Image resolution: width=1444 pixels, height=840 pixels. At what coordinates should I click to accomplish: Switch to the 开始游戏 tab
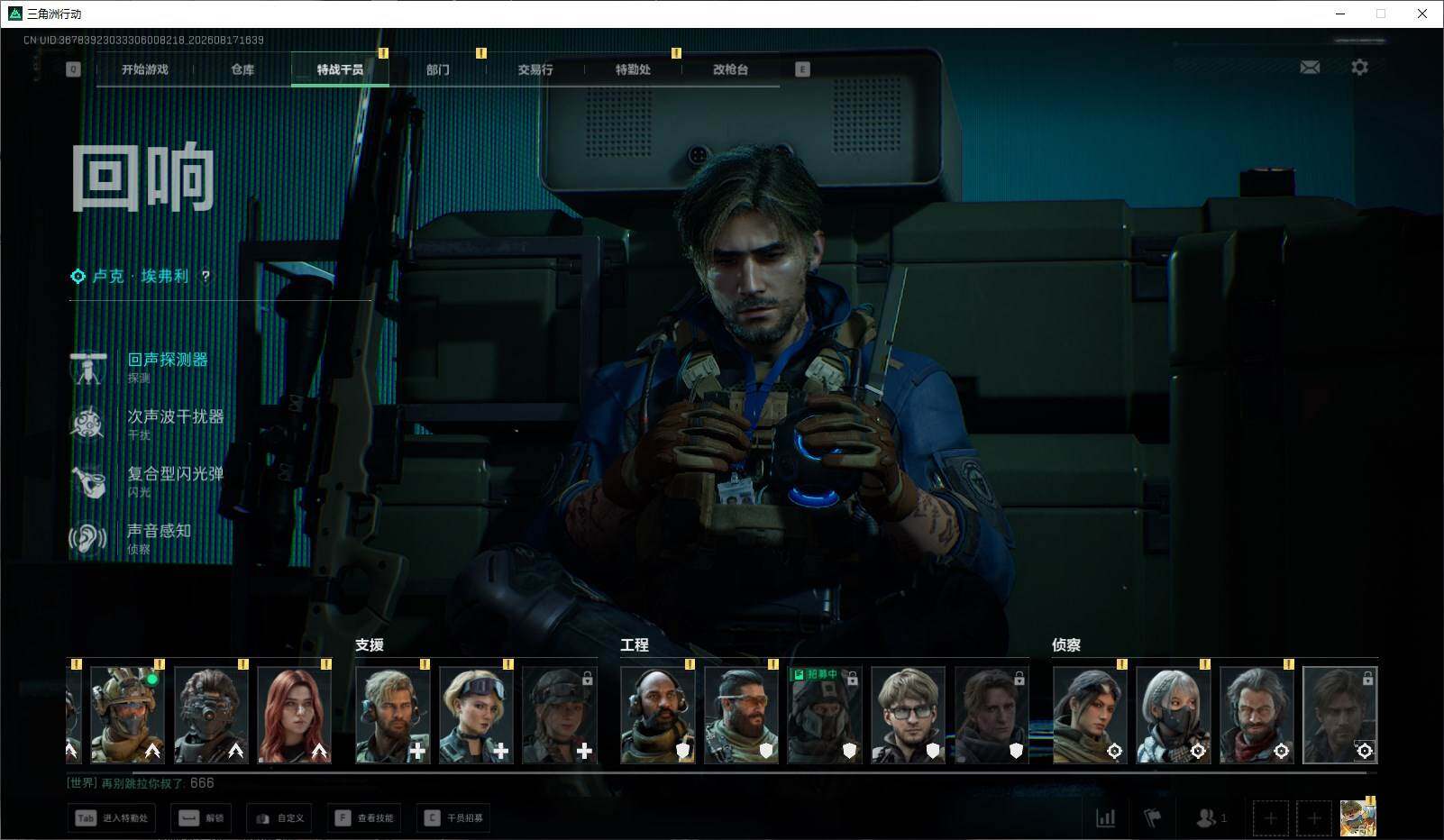click(x=145, y=69)
